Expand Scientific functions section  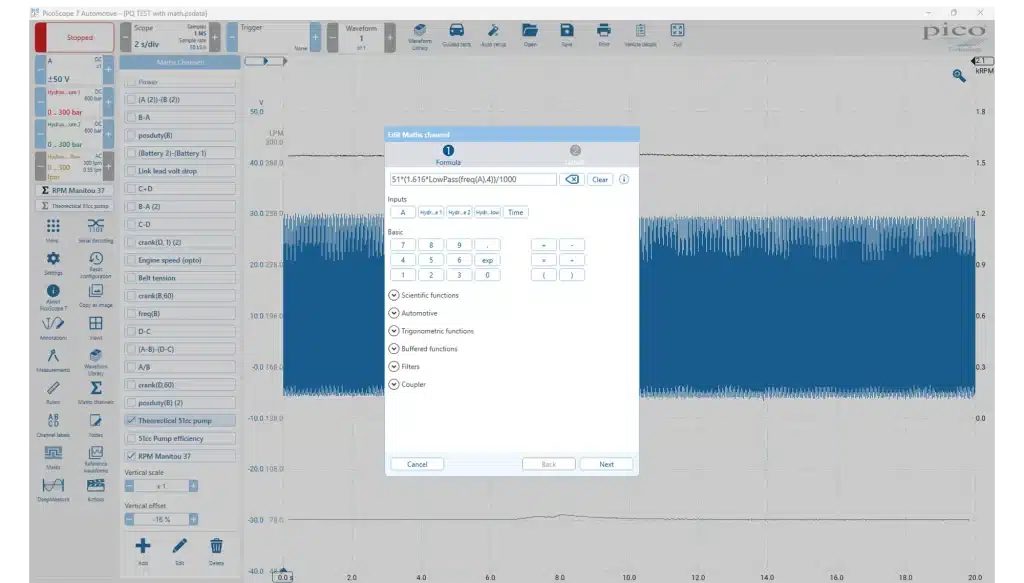pyautogui.click(x=394, y=295)
